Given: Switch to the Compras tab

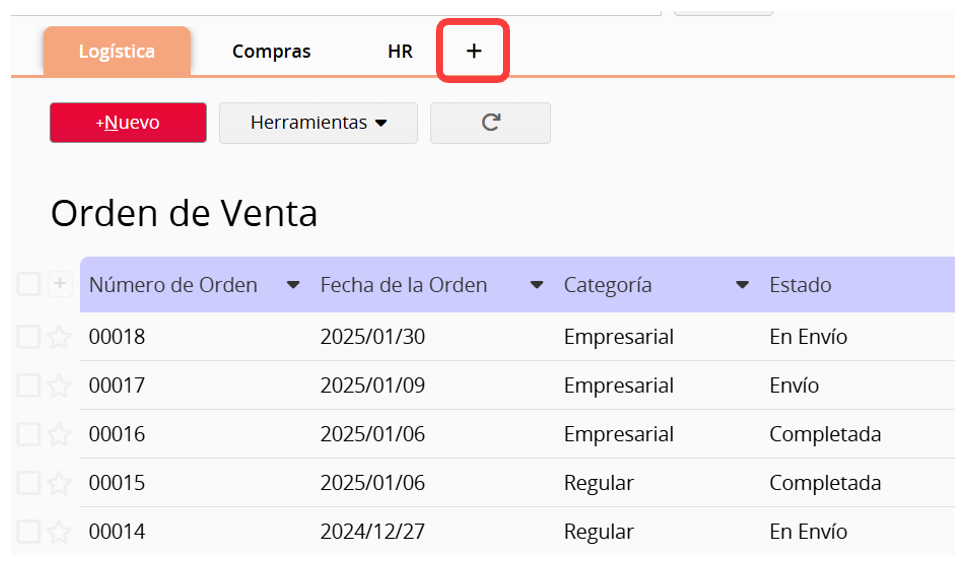Looking at the screenshot, I should pyautogui.click(x=271, y=51).
